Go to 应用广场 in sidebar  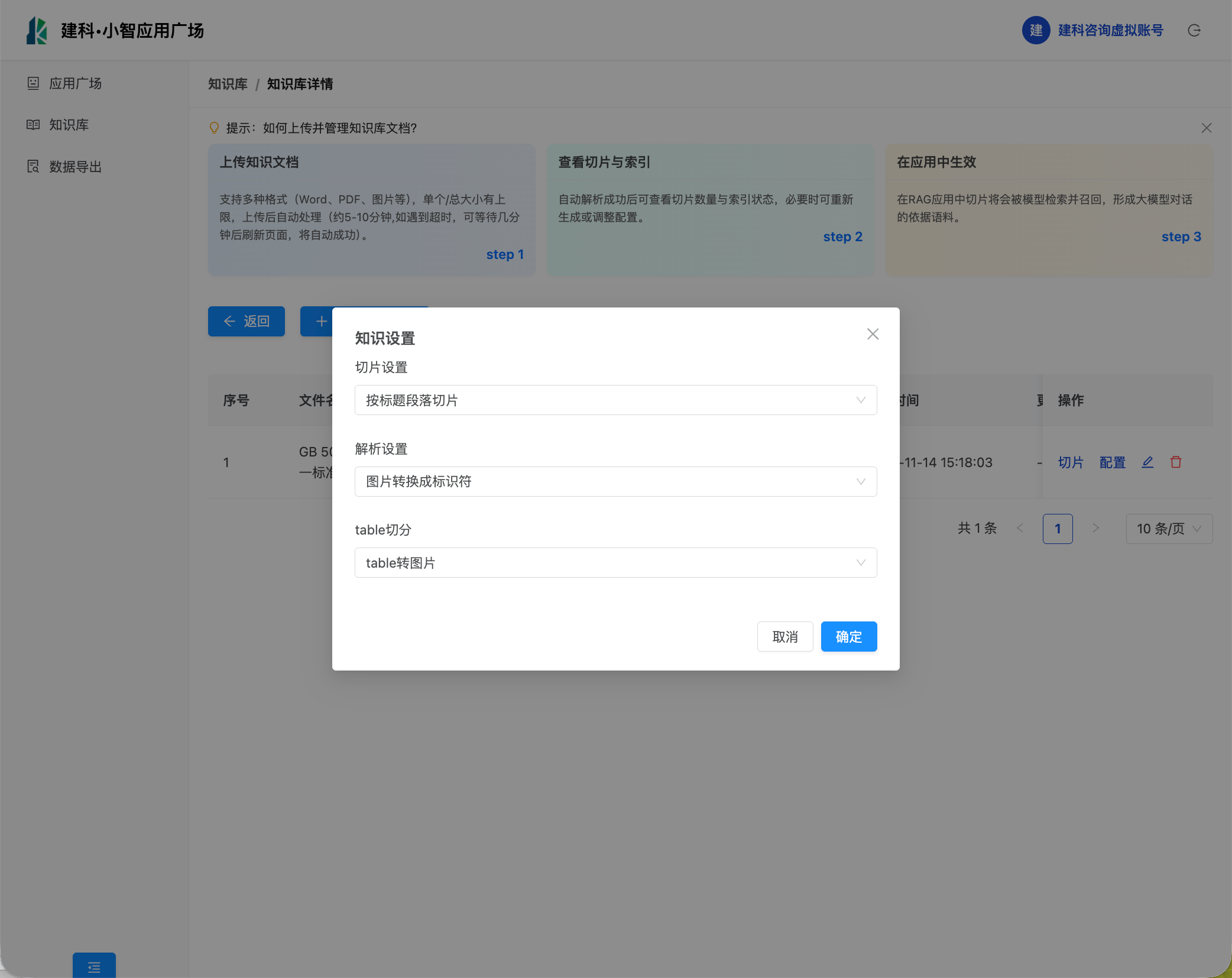pos(75,83)
